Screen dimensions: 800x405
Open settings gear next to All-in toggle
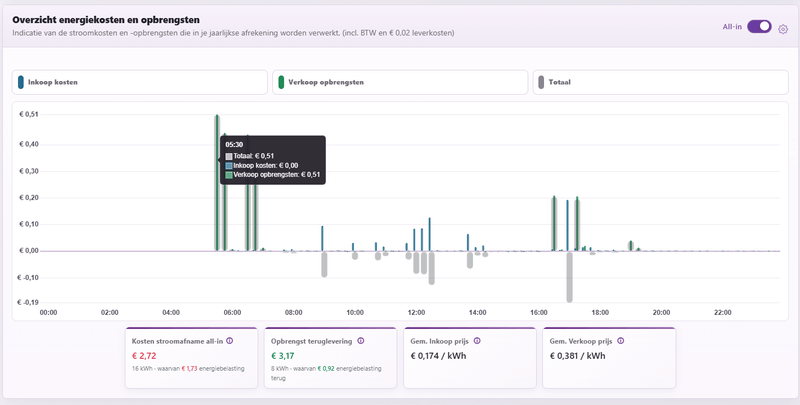(783, 30)
